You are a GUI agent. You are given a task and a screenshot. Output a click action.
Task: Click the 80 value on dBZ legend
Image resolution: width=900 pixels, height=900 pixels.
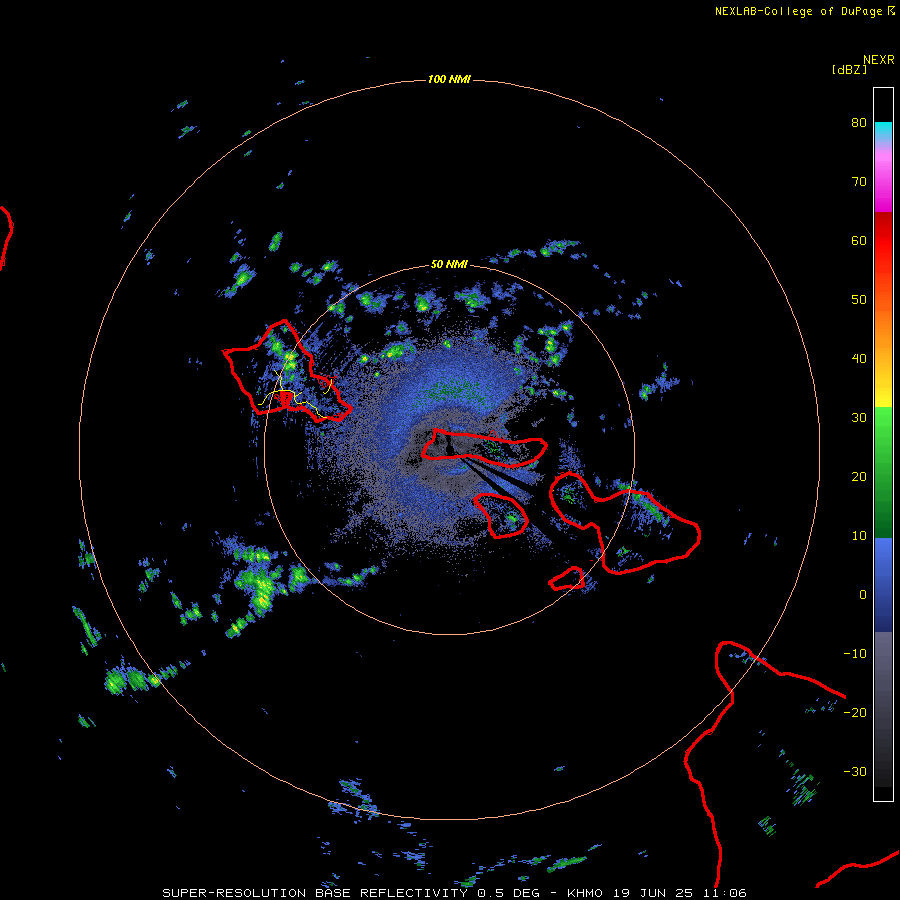pos(859,123)
